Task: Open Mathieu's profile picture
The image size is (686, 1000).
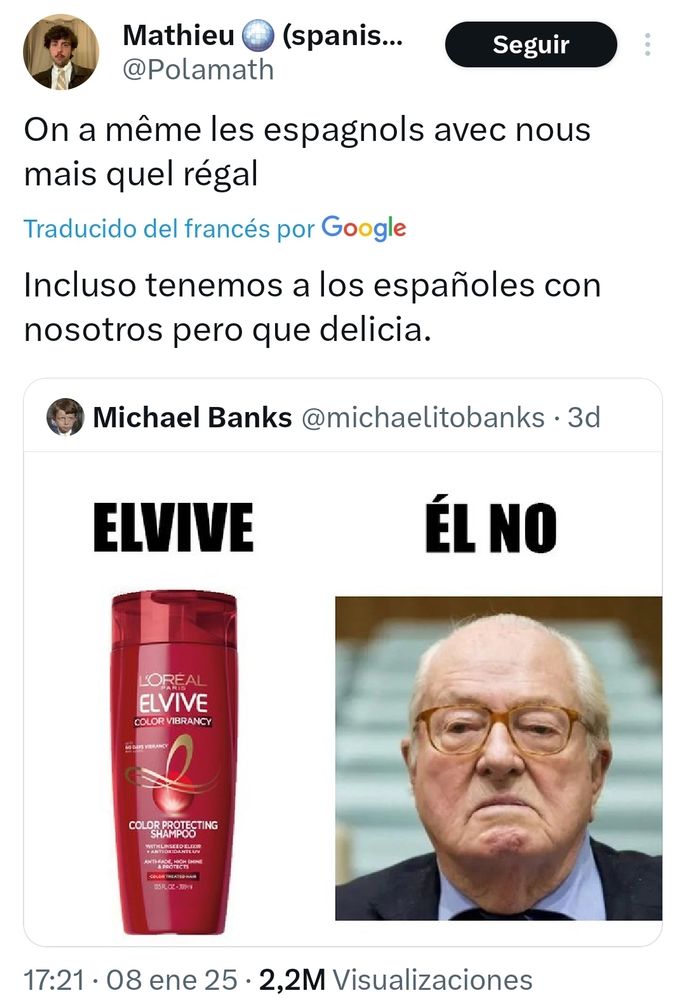Action: tap(61, 52)
